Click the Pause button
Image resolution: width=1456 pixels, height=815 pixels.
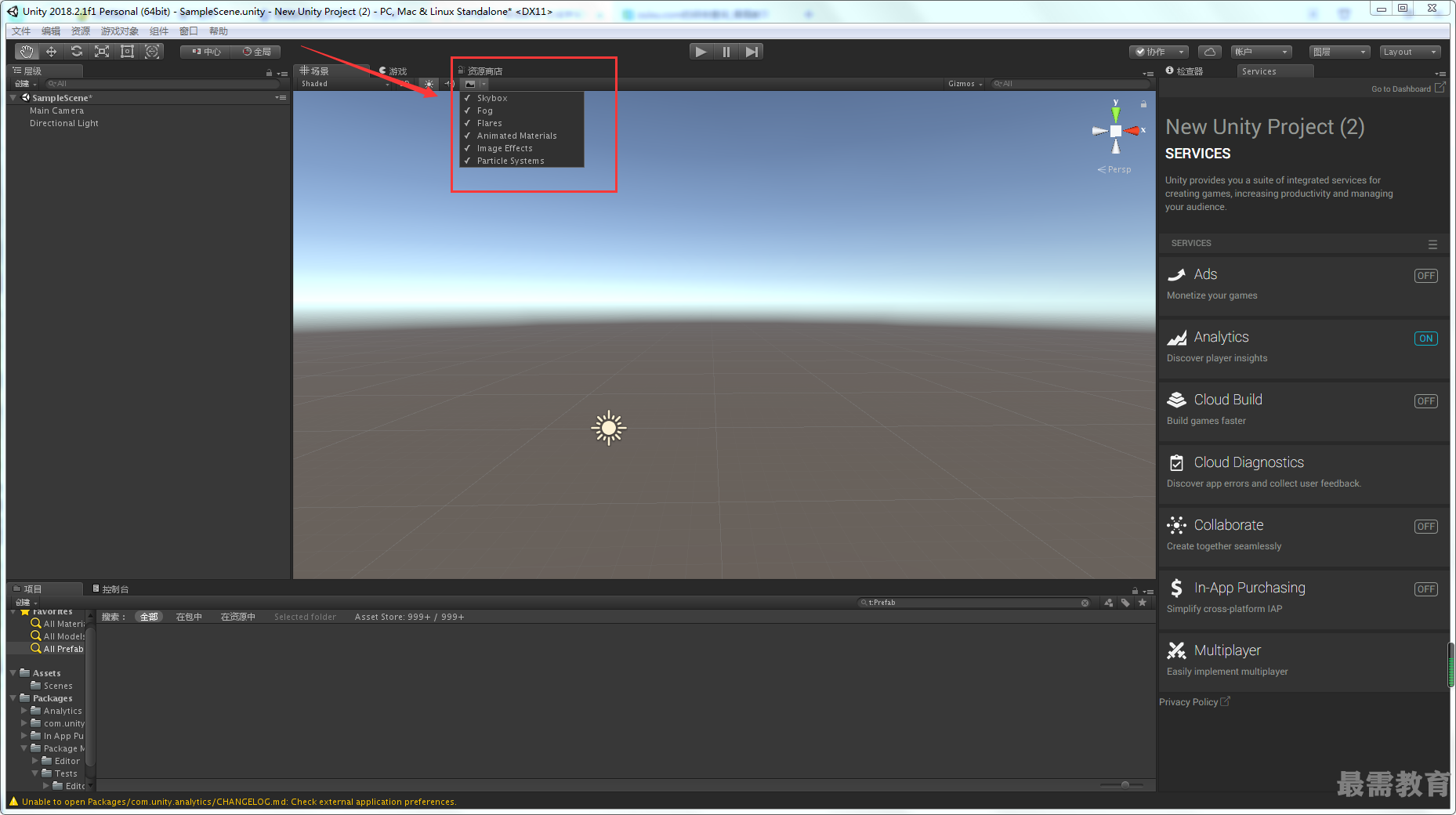click(x=726, y=52)
